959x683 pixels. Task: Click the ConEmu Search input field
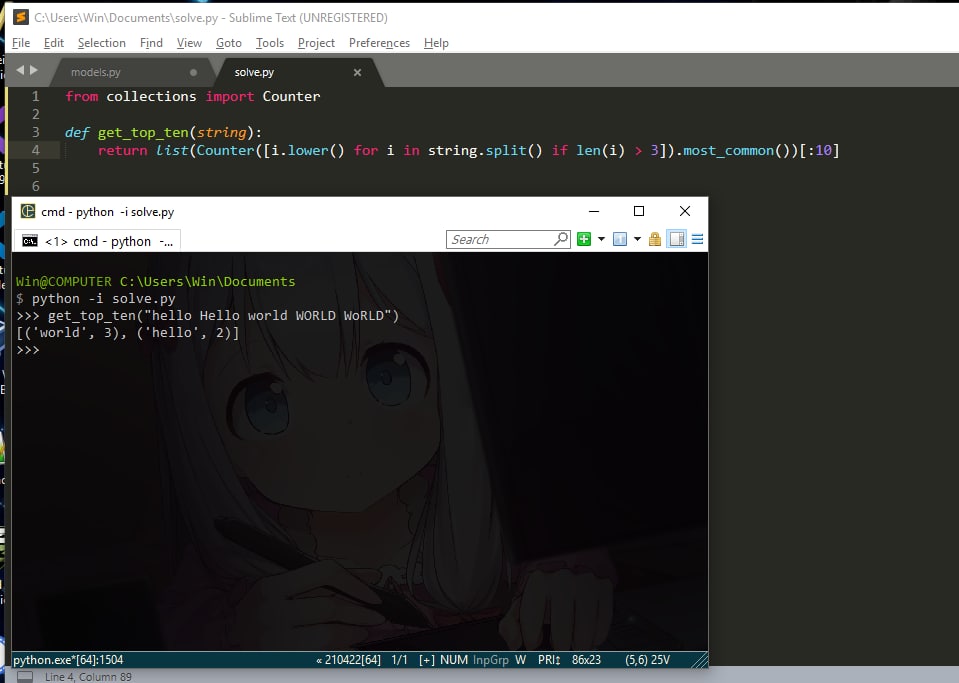coord(499,239)
